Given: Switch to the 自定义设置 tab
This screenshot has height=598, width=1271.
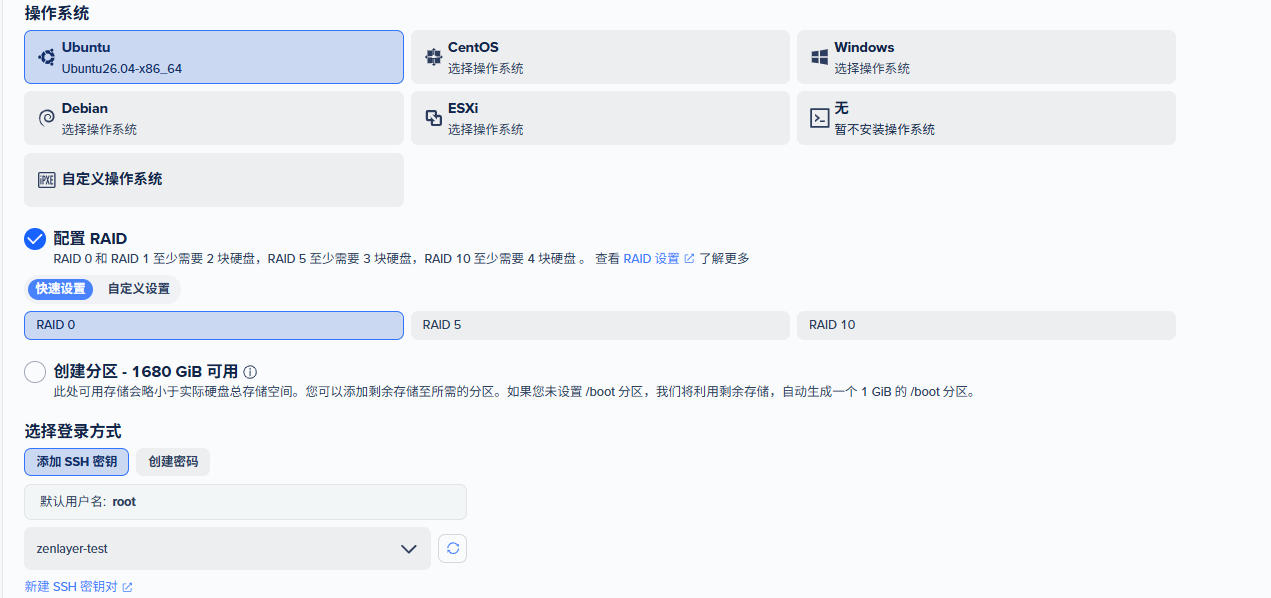Looking at the screenshot, I should [139, 289].
